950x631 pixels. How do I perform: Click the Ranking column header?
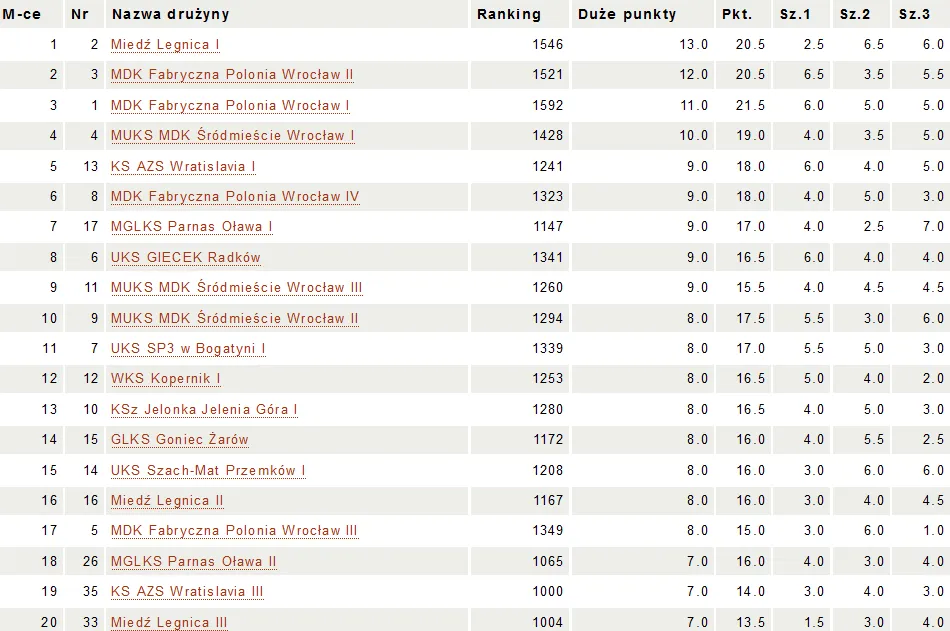click(x=509, y=14)
